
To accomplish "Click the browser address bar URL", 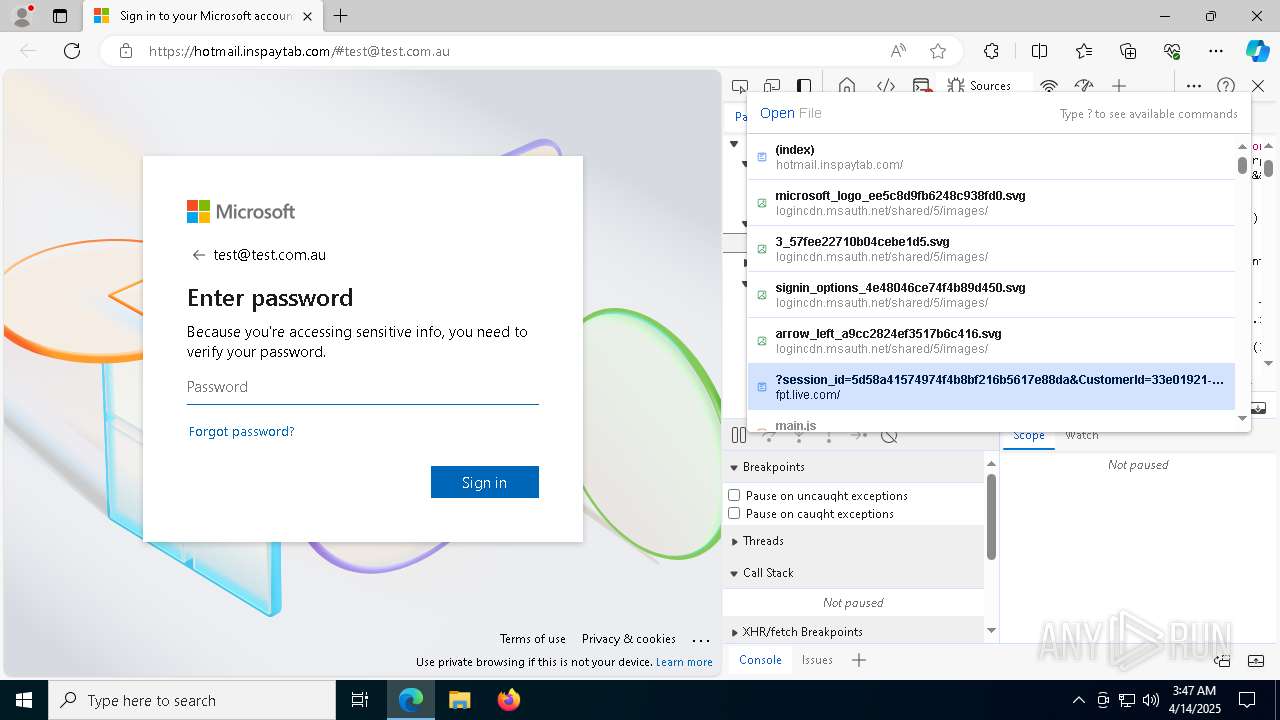I will (x=299, y=51).
